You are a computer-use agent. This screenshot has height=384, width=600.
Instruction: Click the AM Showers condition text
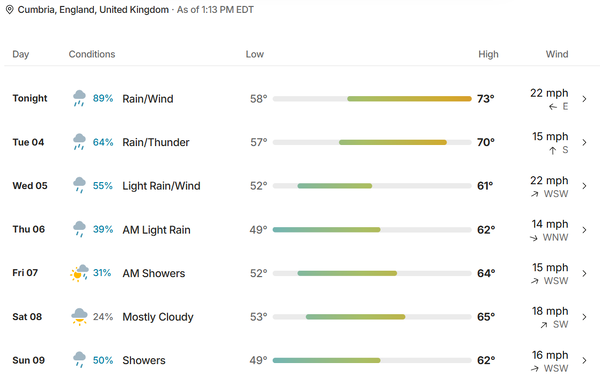click(x=153, y=273)
